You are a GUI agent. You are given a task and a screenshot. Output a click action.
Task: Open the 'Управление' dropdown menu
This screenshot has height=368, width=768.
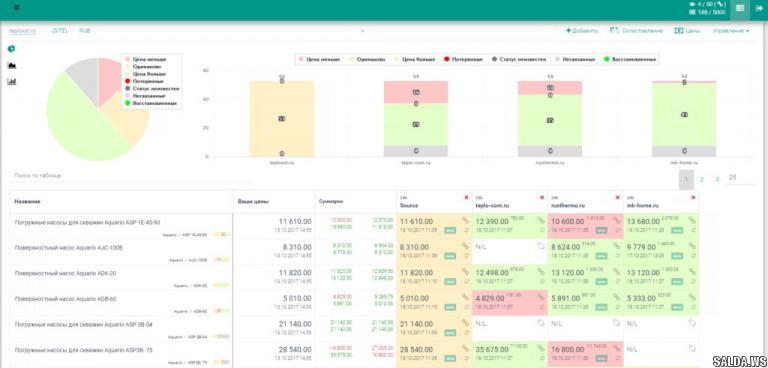731,30
